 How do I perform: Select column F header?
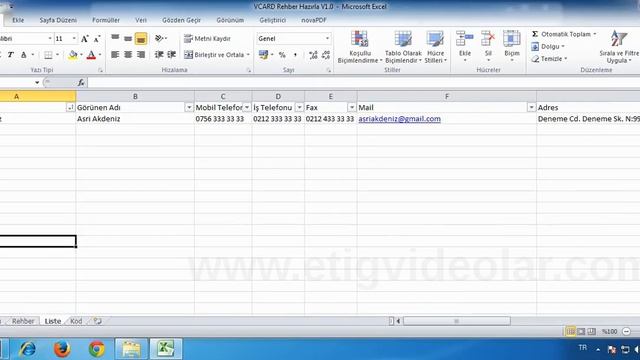(447, 96)
